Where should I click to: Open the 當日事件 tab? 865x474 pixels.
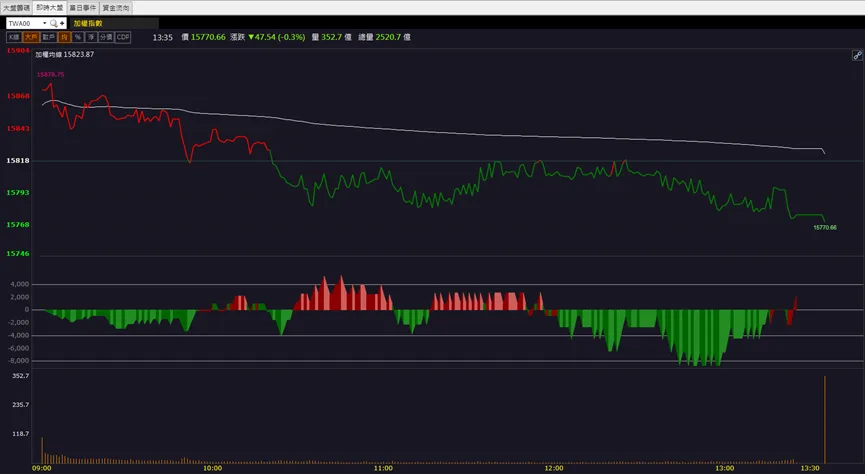pos(83,8)
